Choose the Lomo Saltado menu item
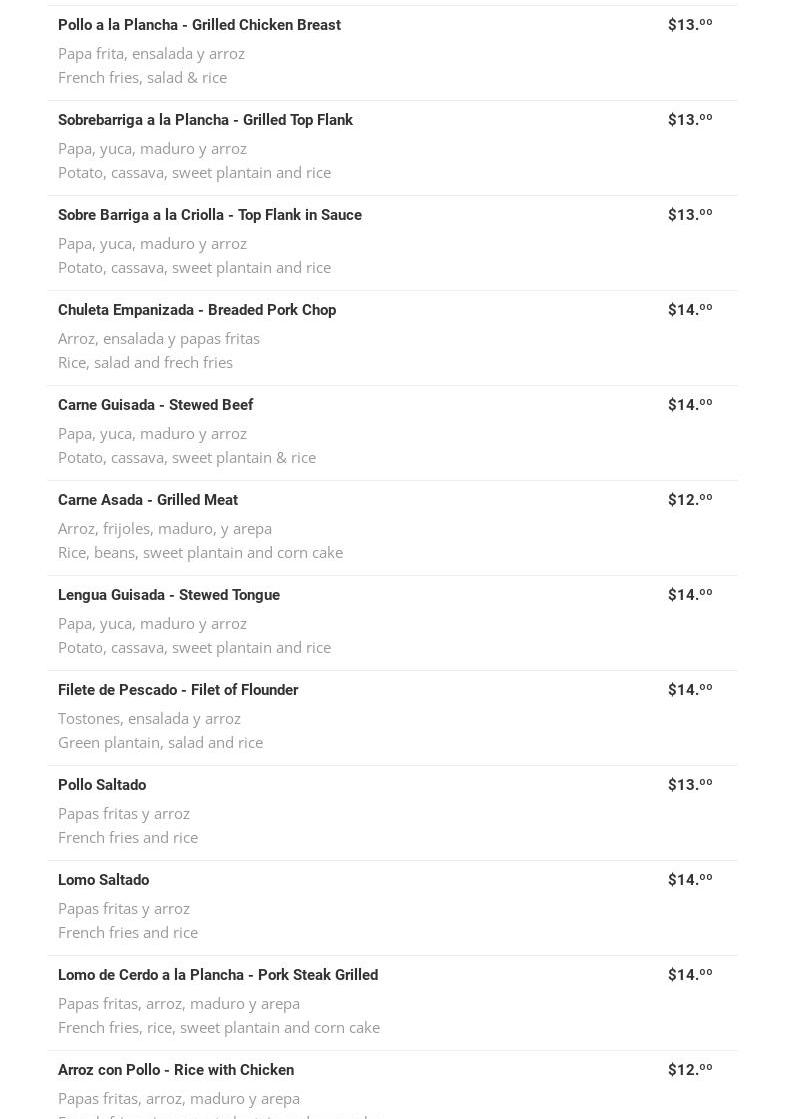785x1119 pixels. pyautogui.click(x=103, y=880)
